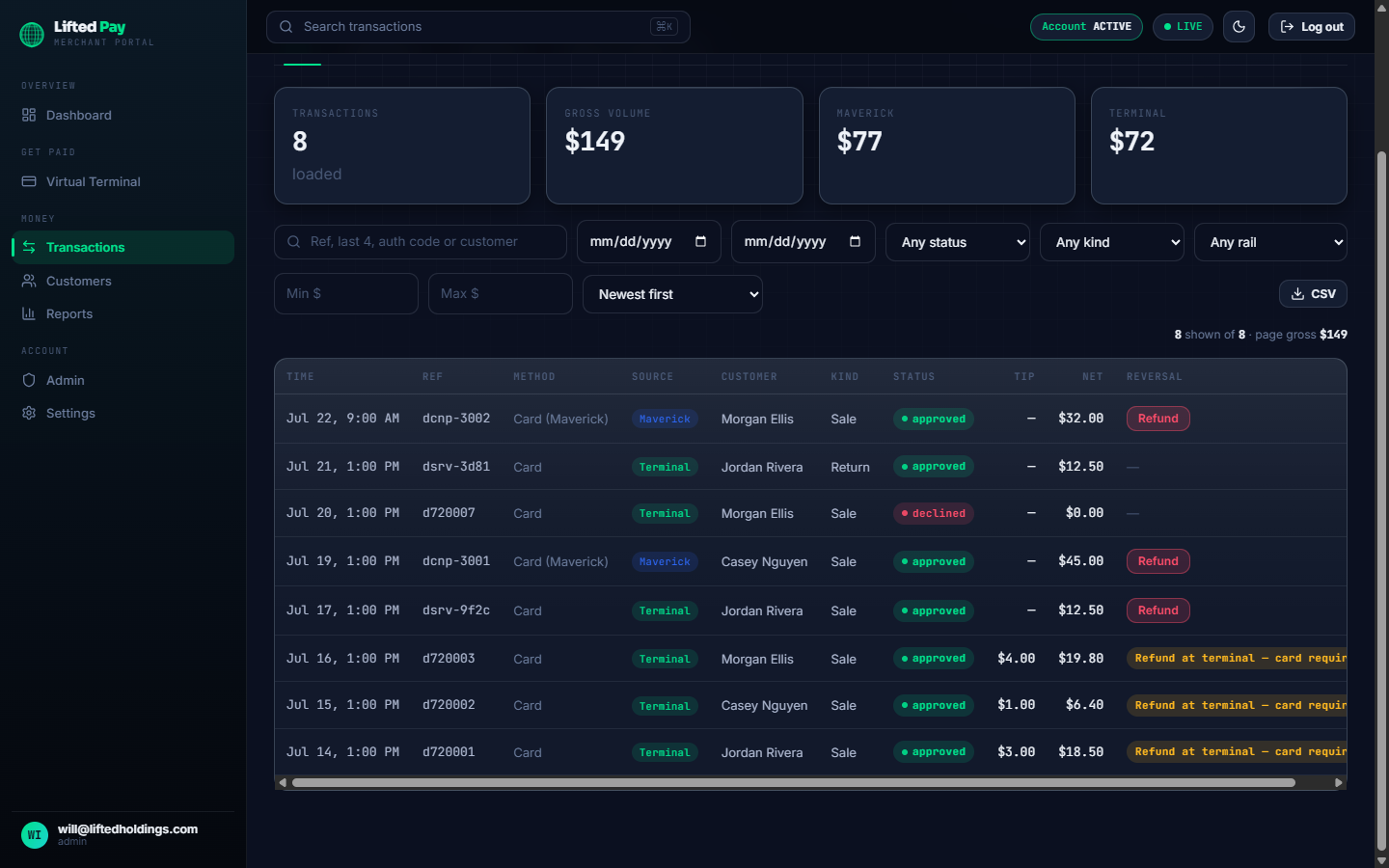Click the NET column header

click(1092, 377)
